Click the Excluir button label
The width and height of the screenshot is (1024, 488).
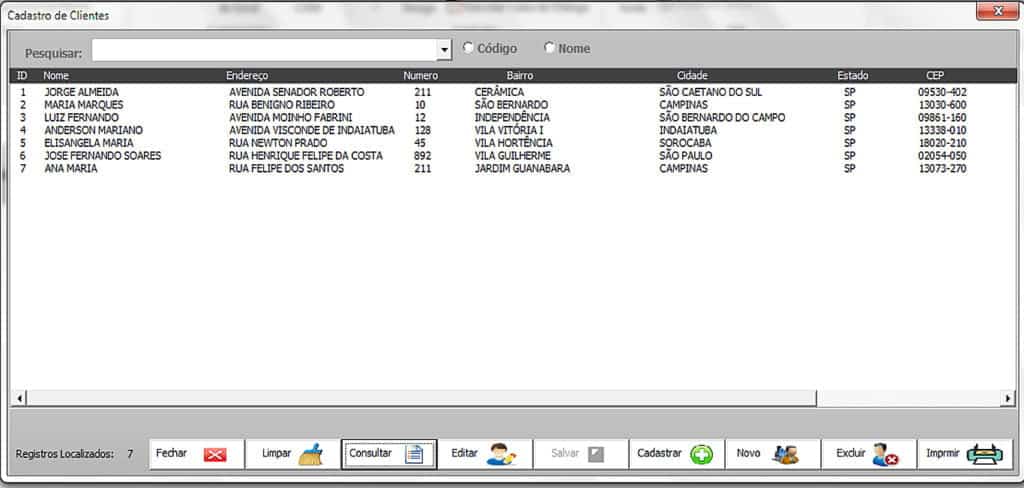pyautogui.click(x=850, y=453)
